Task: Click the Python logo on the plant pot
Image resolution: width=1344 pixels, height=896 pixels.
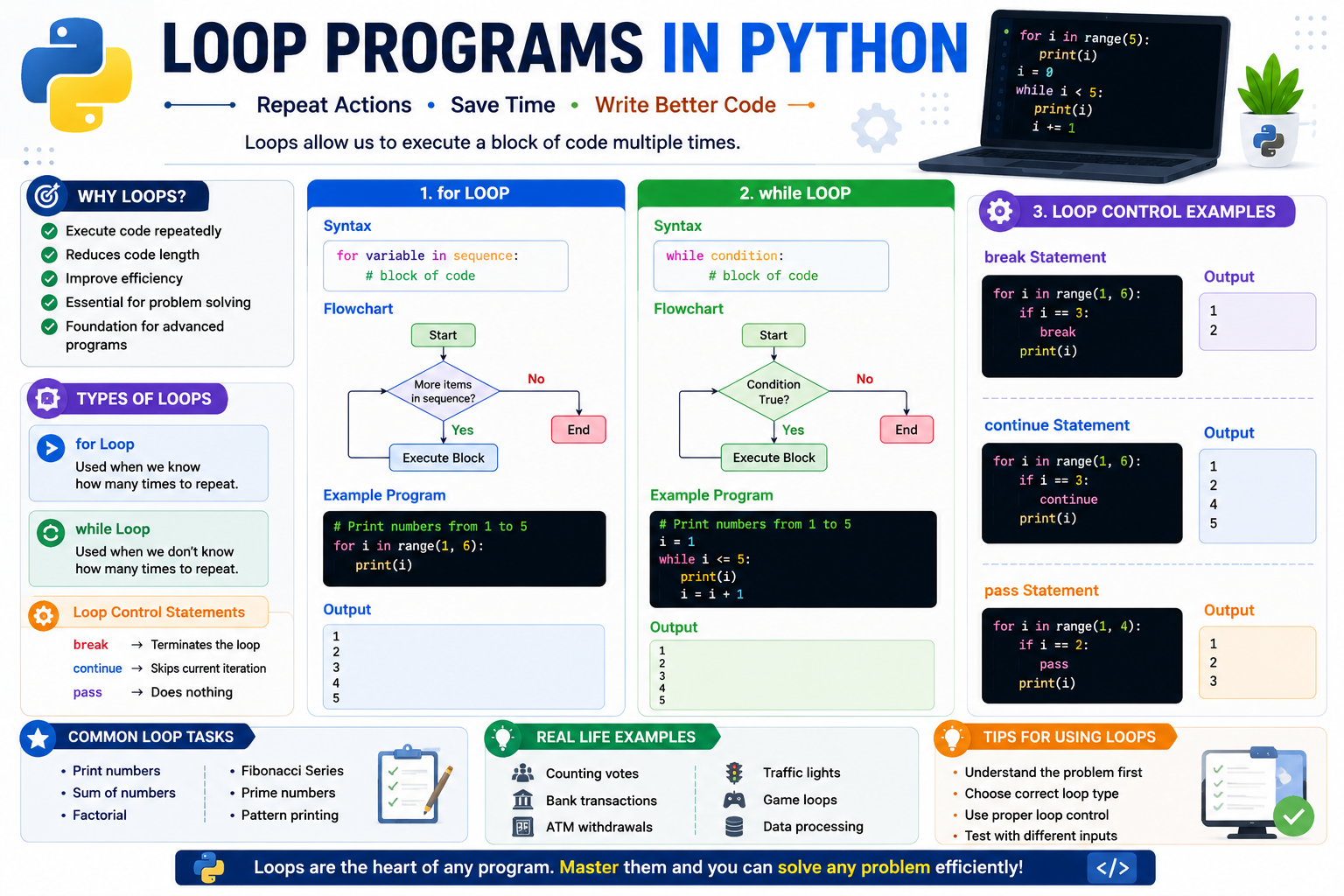Action: tap(1269, 140)
